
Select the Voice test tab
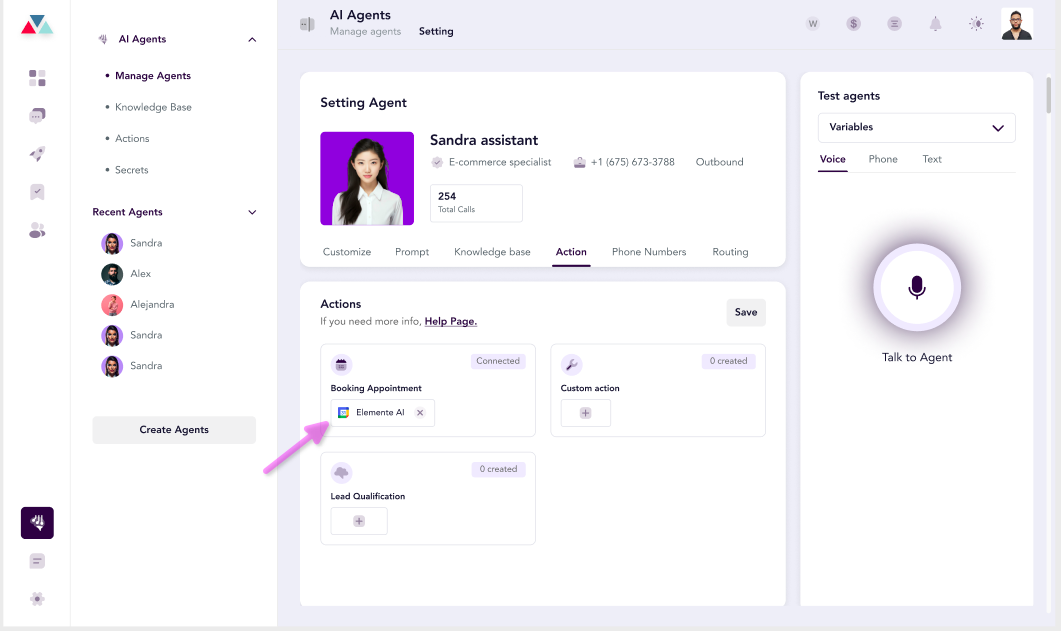point(832,159)
